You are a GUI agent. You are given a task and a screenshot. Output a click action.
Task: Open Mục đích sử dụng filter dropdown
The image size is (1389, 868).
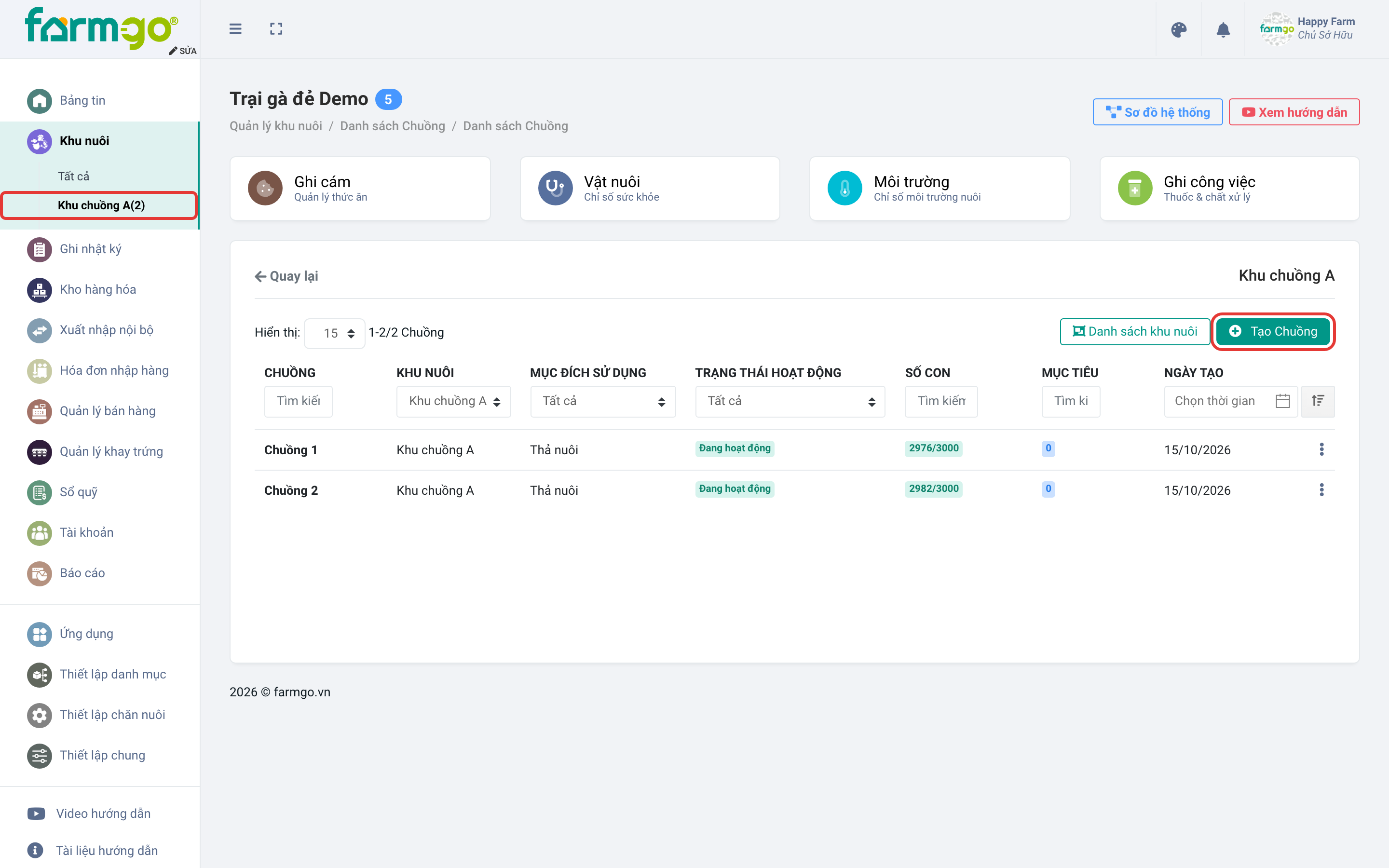click(x=603, y=401)
